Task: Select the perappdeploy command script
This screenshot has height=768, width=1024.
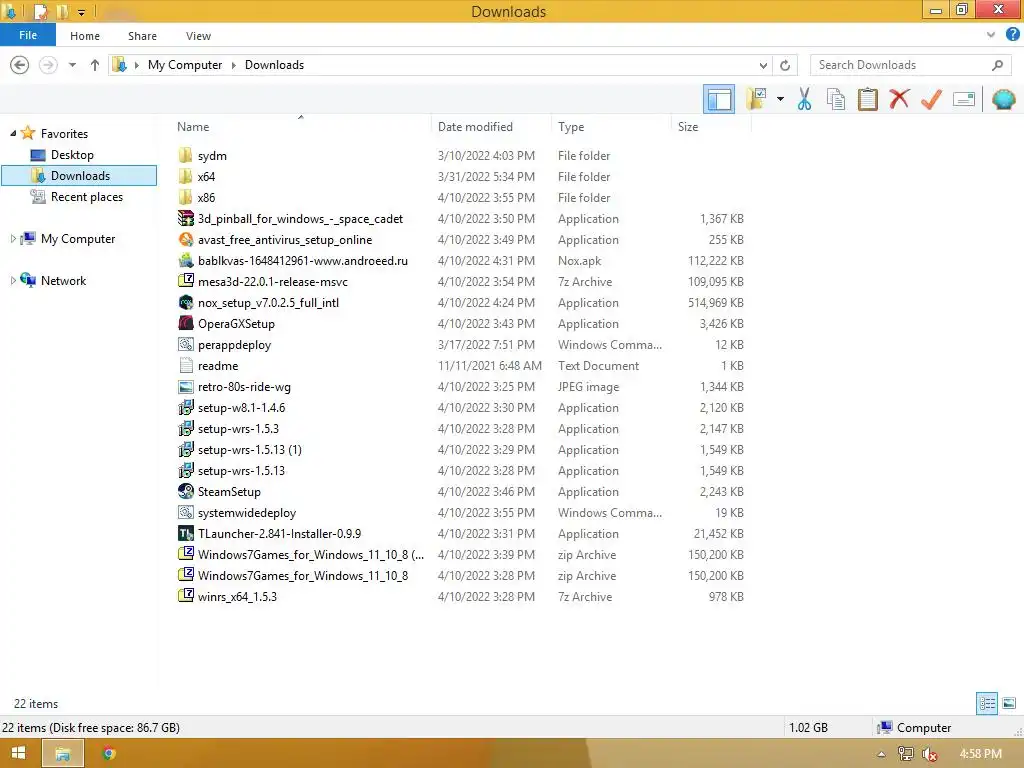Action: [234, 345]
